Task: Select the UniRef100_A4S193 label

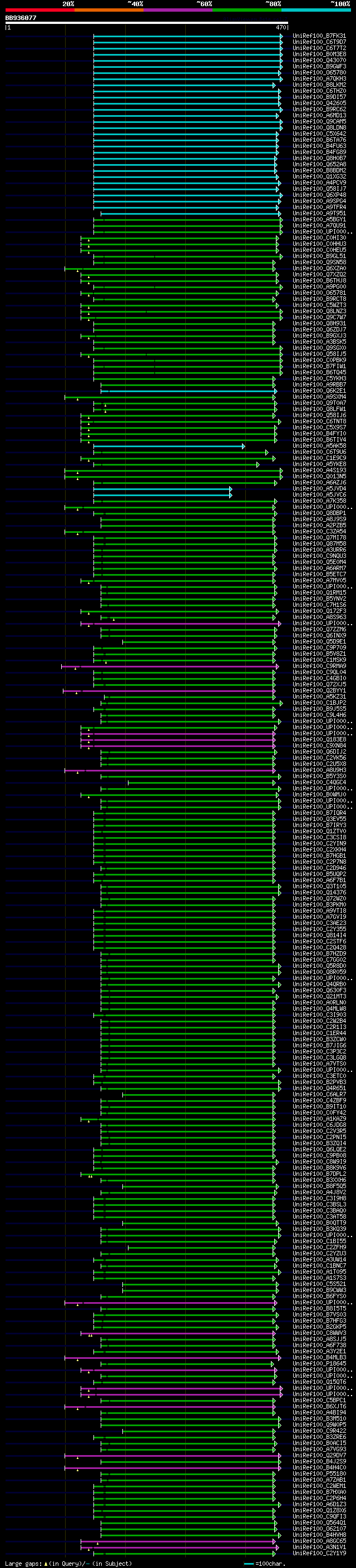Action: click(x=319, y=471)
